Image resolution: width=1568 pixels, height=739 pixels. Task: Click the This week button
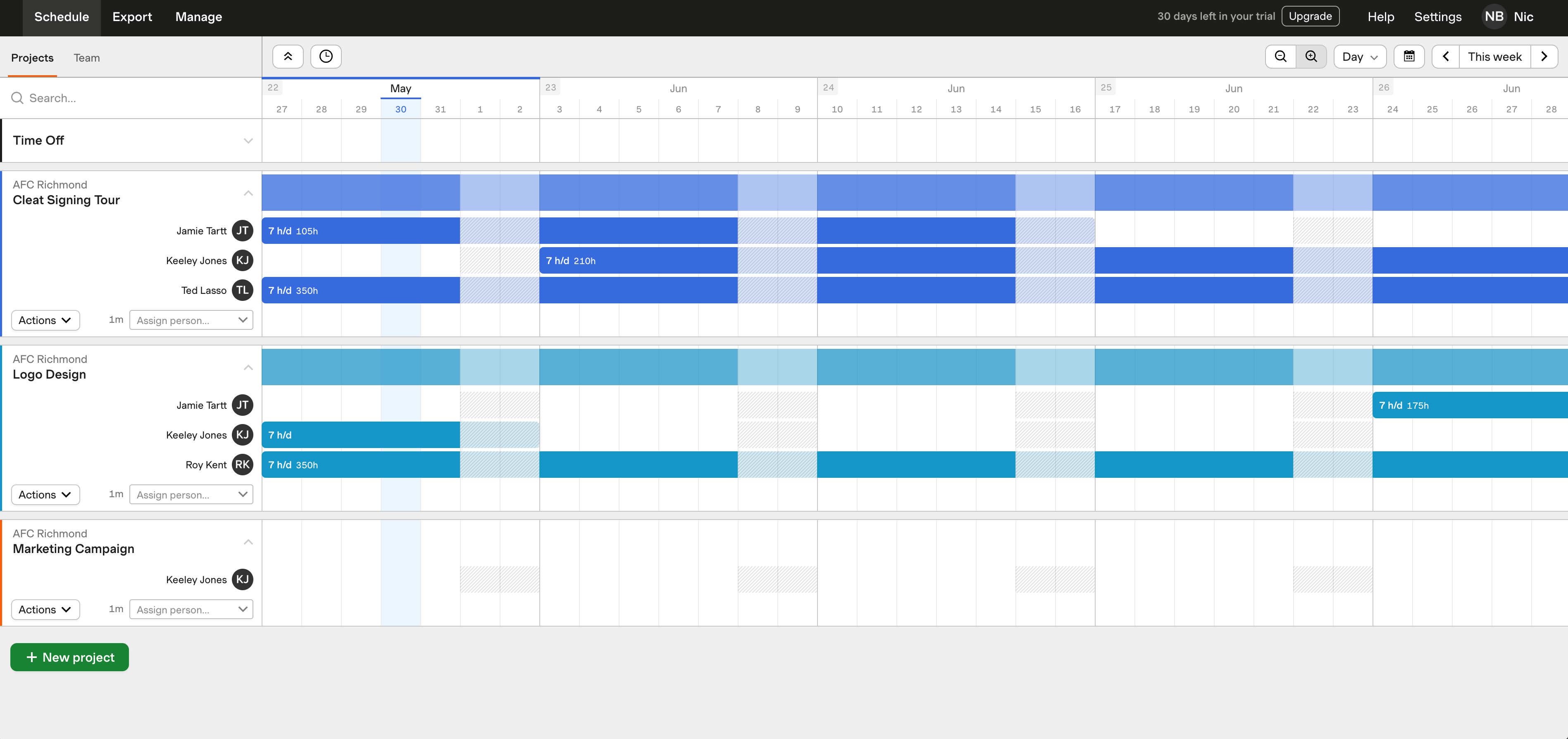pos(1494,57)
